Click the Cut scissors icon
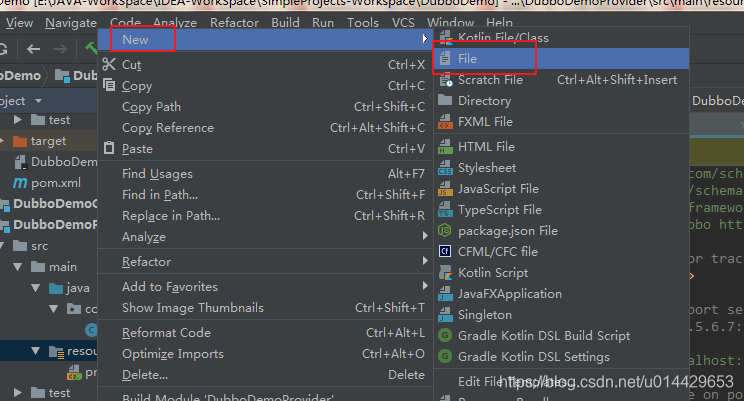The height and width of the screenshot is (401, 744). point(109,65)
